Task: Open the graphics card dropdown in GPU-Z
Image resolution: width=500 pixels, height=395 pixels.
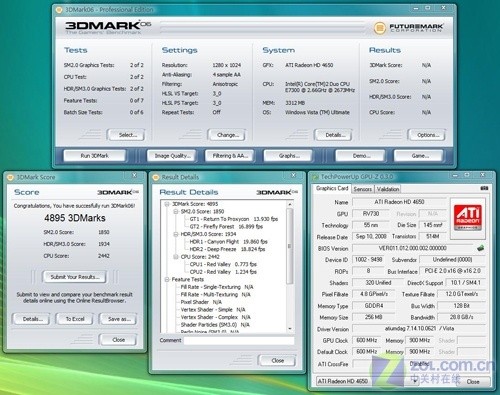Action: pyautogui.click(x=415, y=381)
